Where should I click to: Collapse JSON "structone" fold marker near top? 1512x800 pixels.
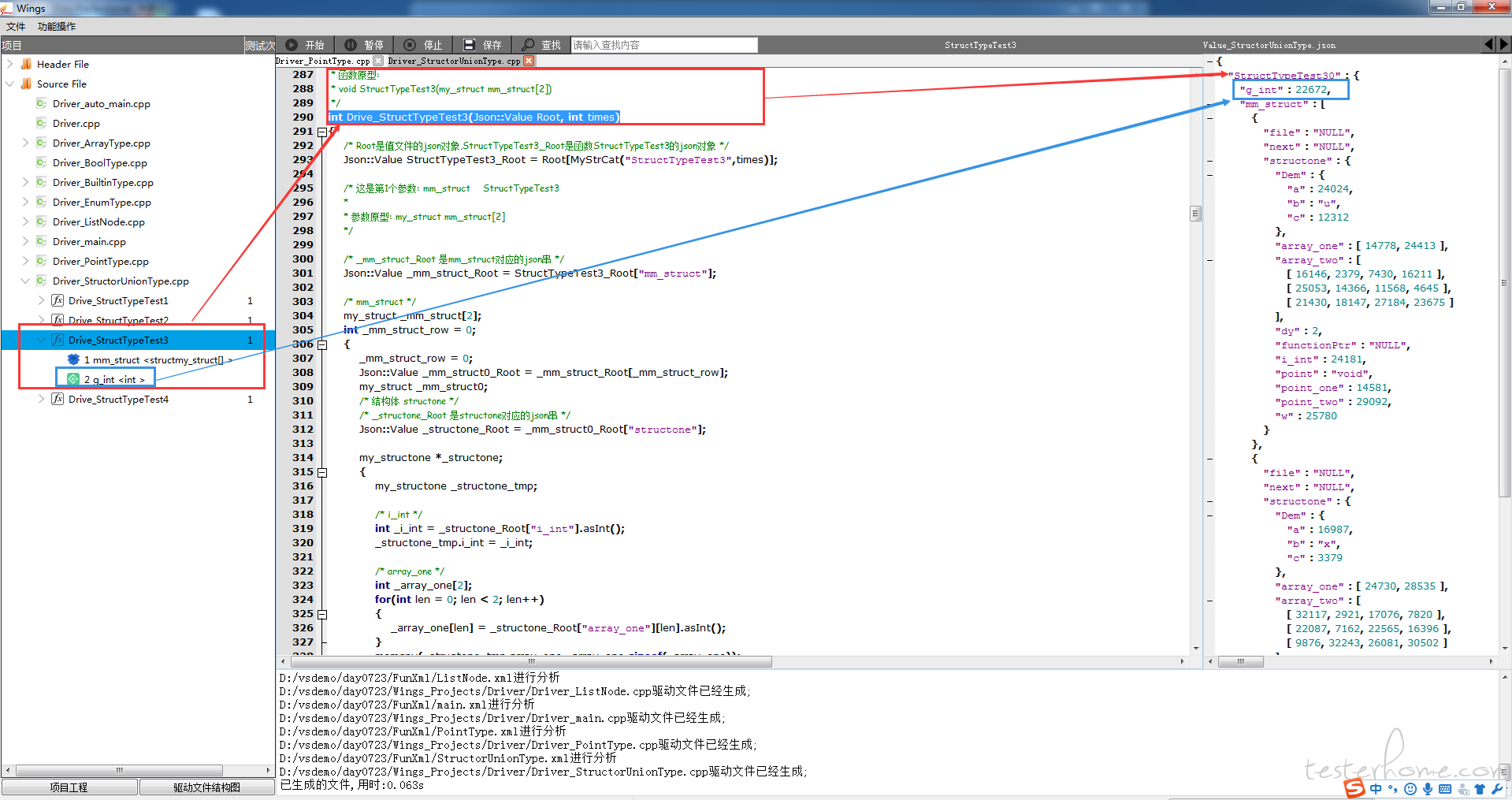pyautogui.click(x=1210, y=161)
